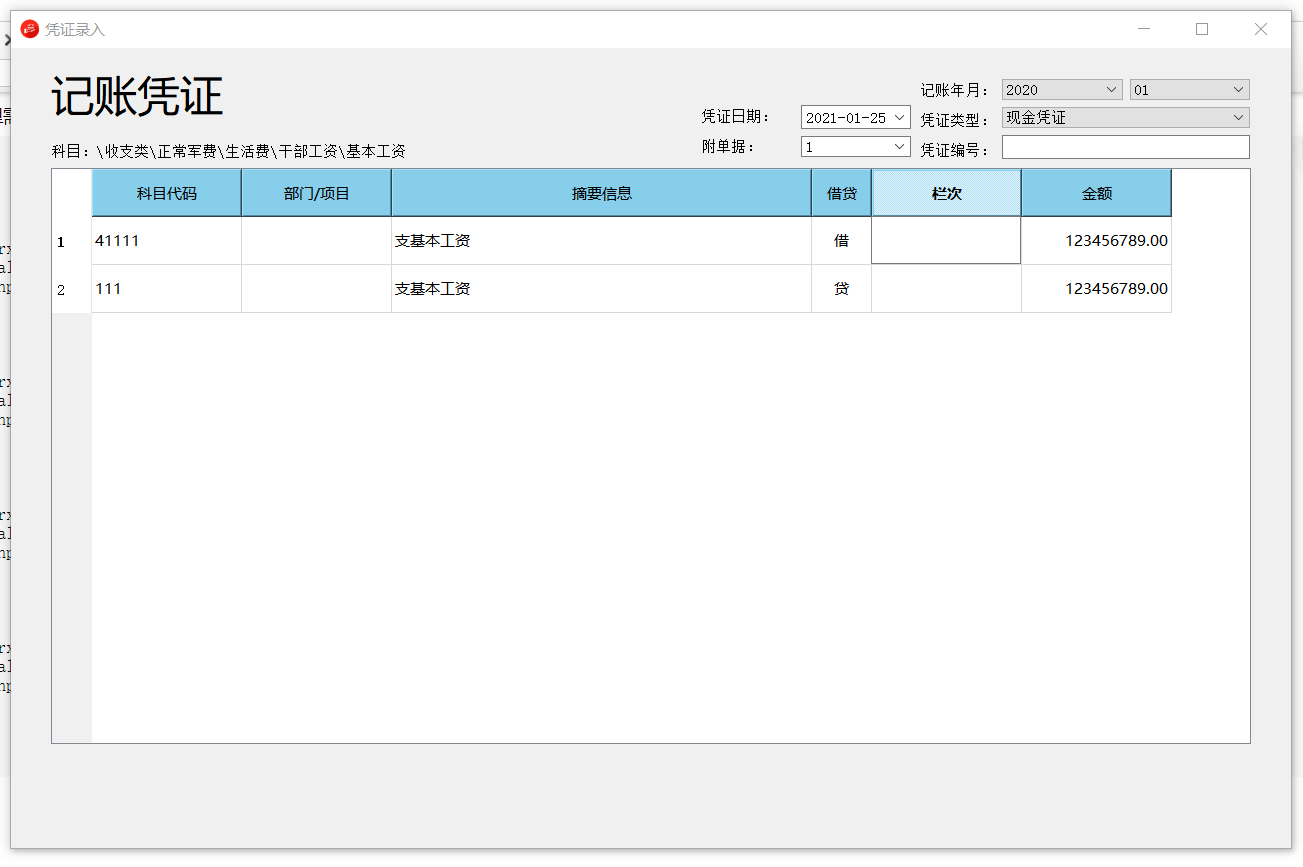Click the 部门/项目 column header
The image size is (1303, 867).
coord(316,193)
